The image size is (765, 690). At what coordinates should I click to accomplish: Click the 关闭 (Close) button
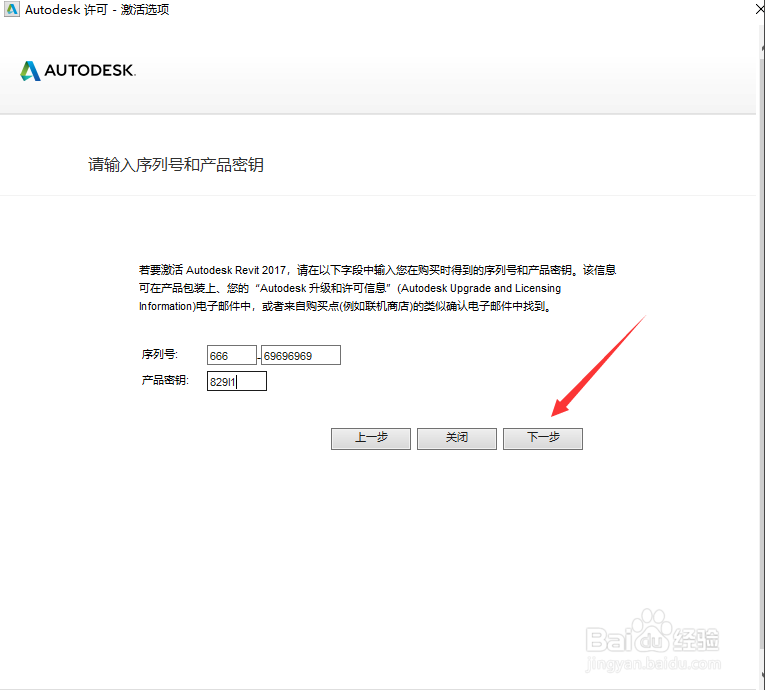(x=457, y=439)
